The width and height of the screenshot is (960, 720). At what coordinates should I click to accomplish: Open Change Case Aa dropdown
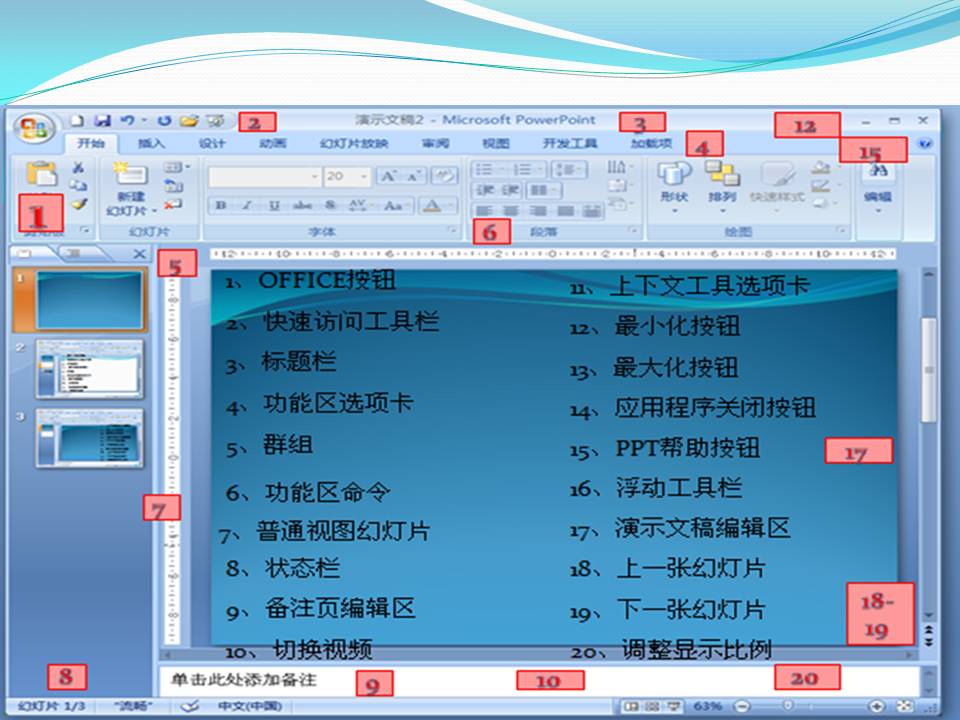(396, 205)
